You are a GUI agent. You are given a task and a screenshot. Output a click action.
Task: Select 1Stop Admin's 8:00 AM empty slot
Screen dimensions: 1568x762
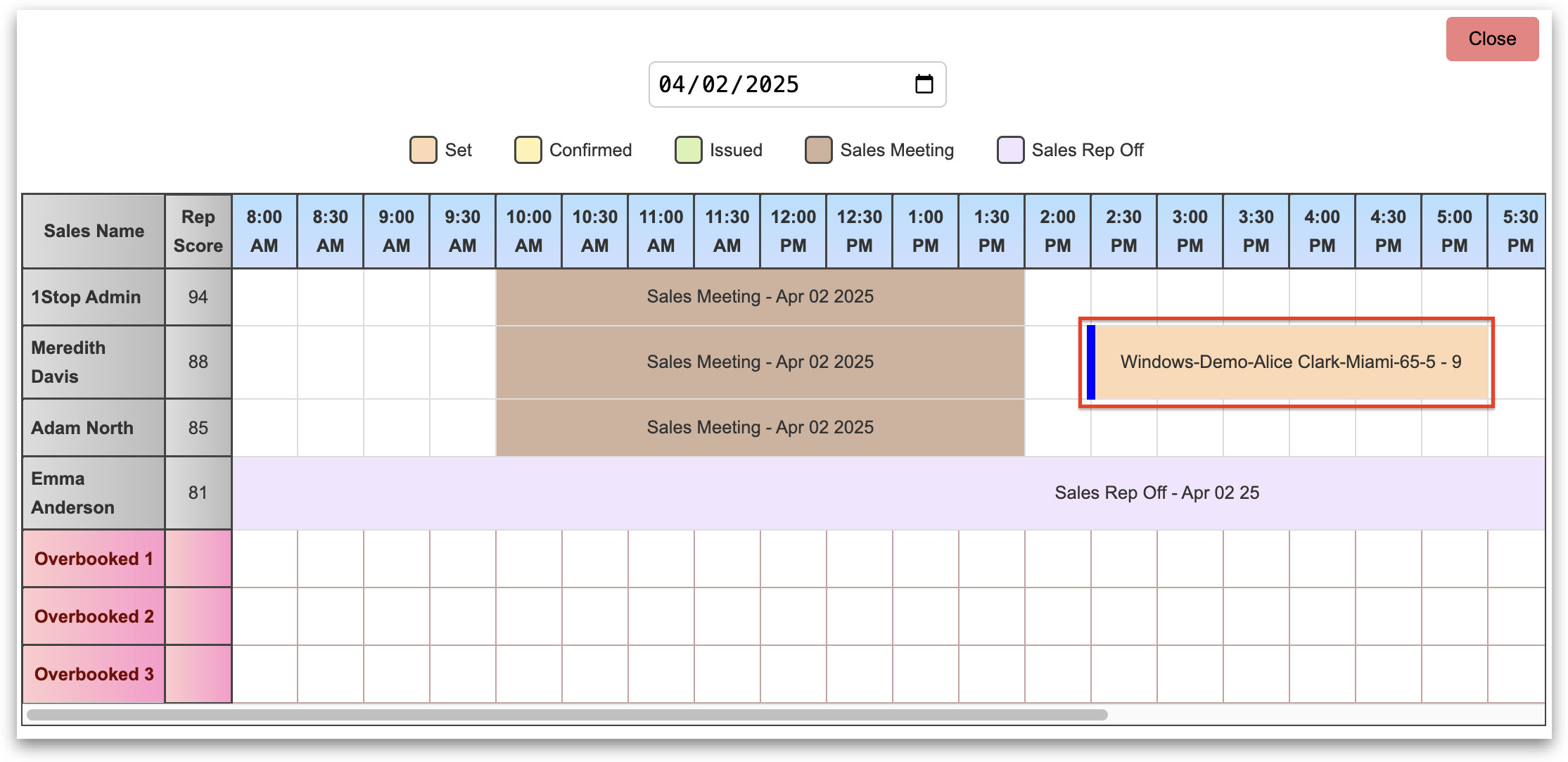[x=264, y=297]
